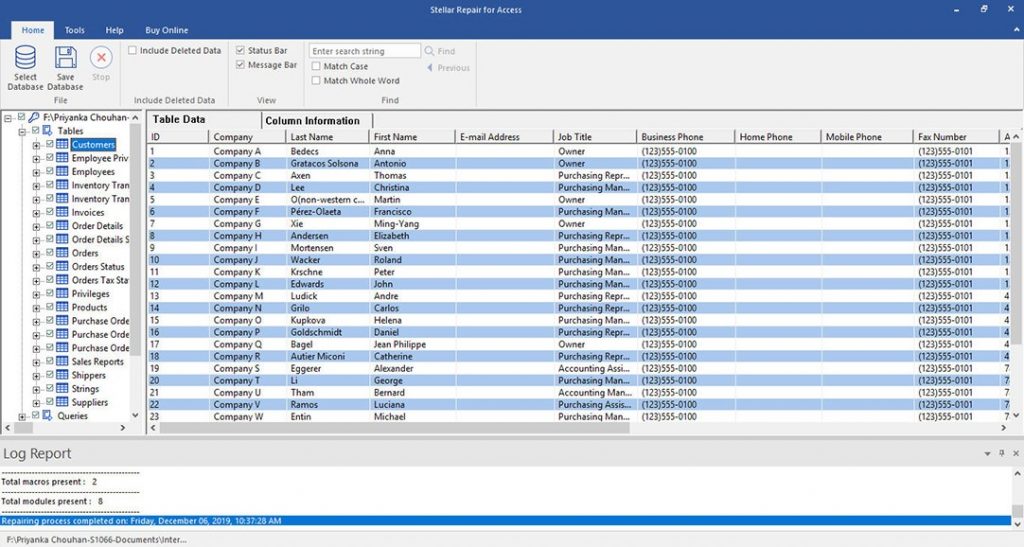Click the Last Name column header
1024x547 pixels.
coord(327,137)
